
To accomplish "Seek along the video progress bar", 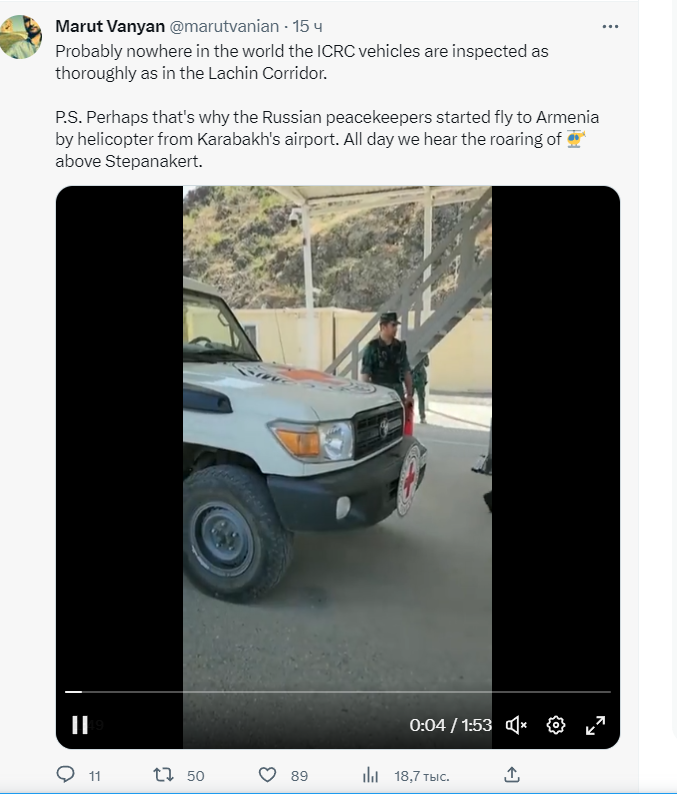I will 338,692.
